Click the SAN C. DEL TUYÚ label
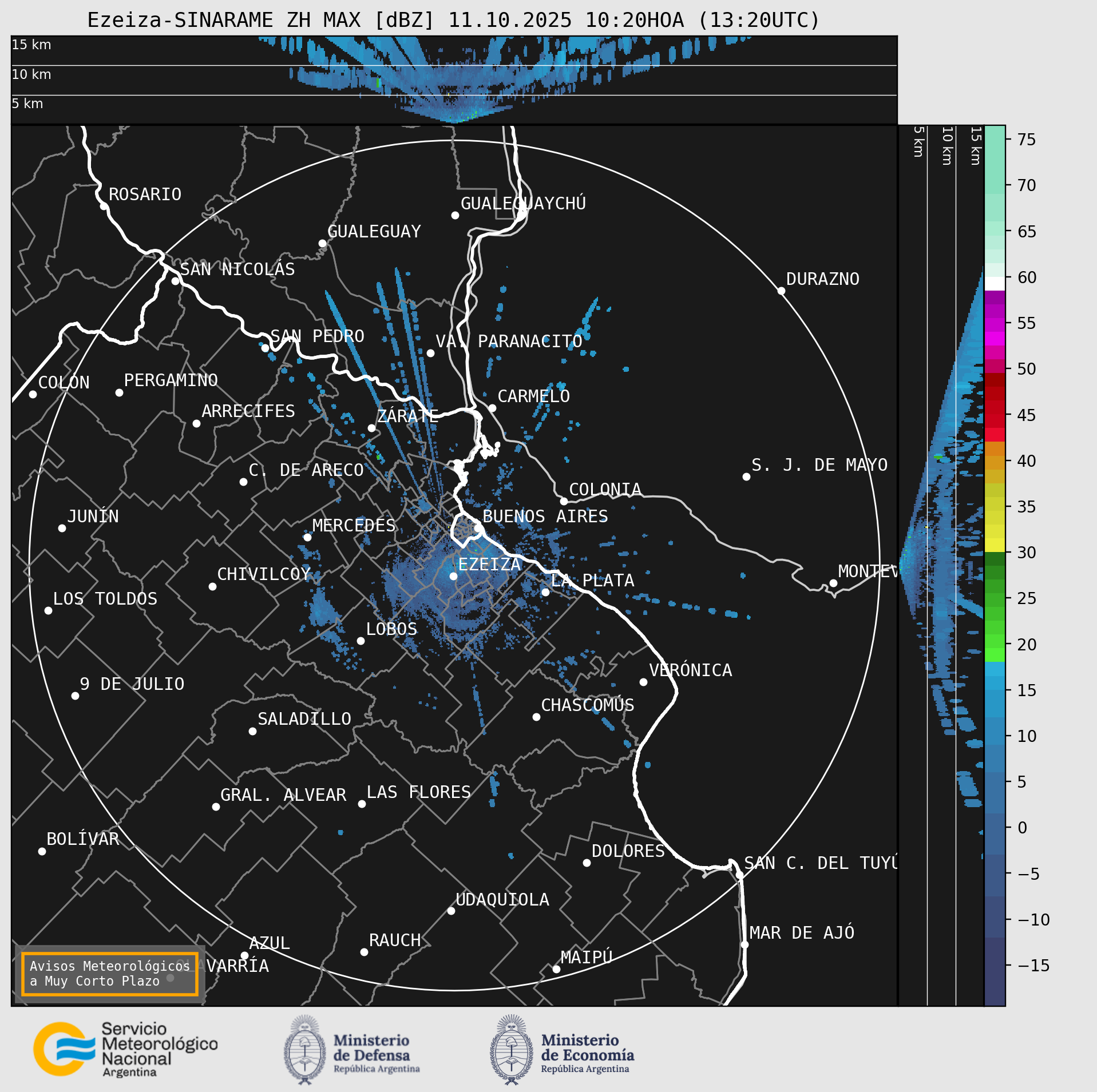The height and width of the screenshot is (1092, 1097). coord(821,863)
